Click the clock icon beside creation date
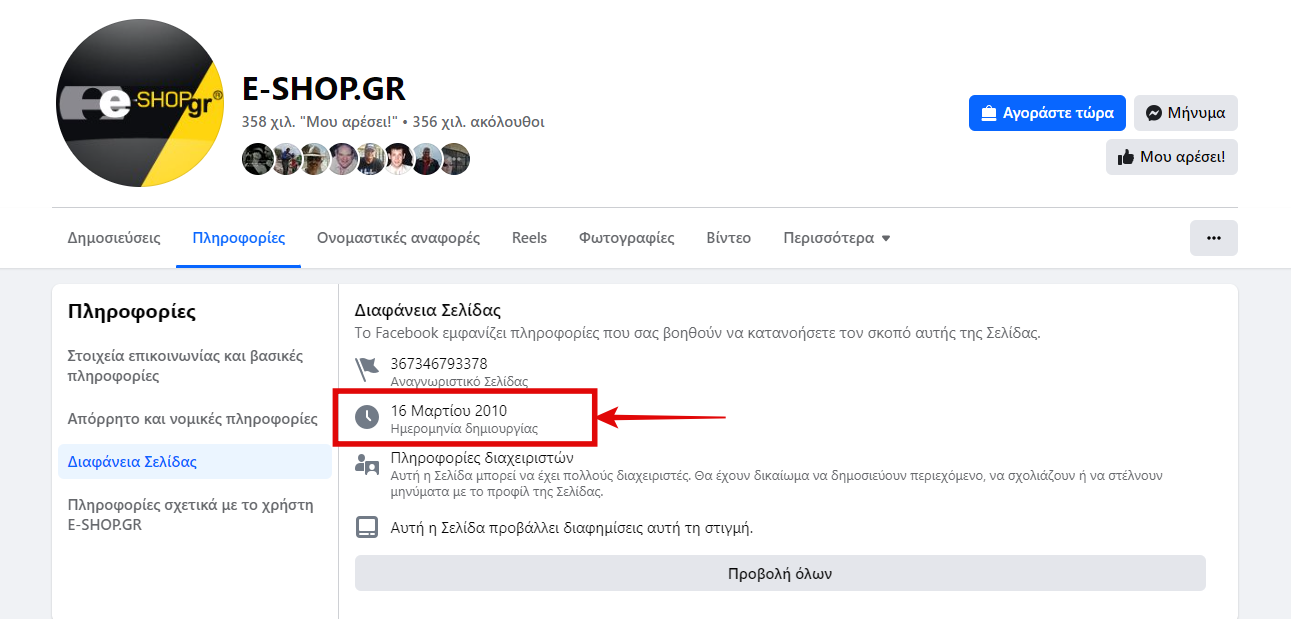This screenshot has height=619, width=1291. [367, 417]
